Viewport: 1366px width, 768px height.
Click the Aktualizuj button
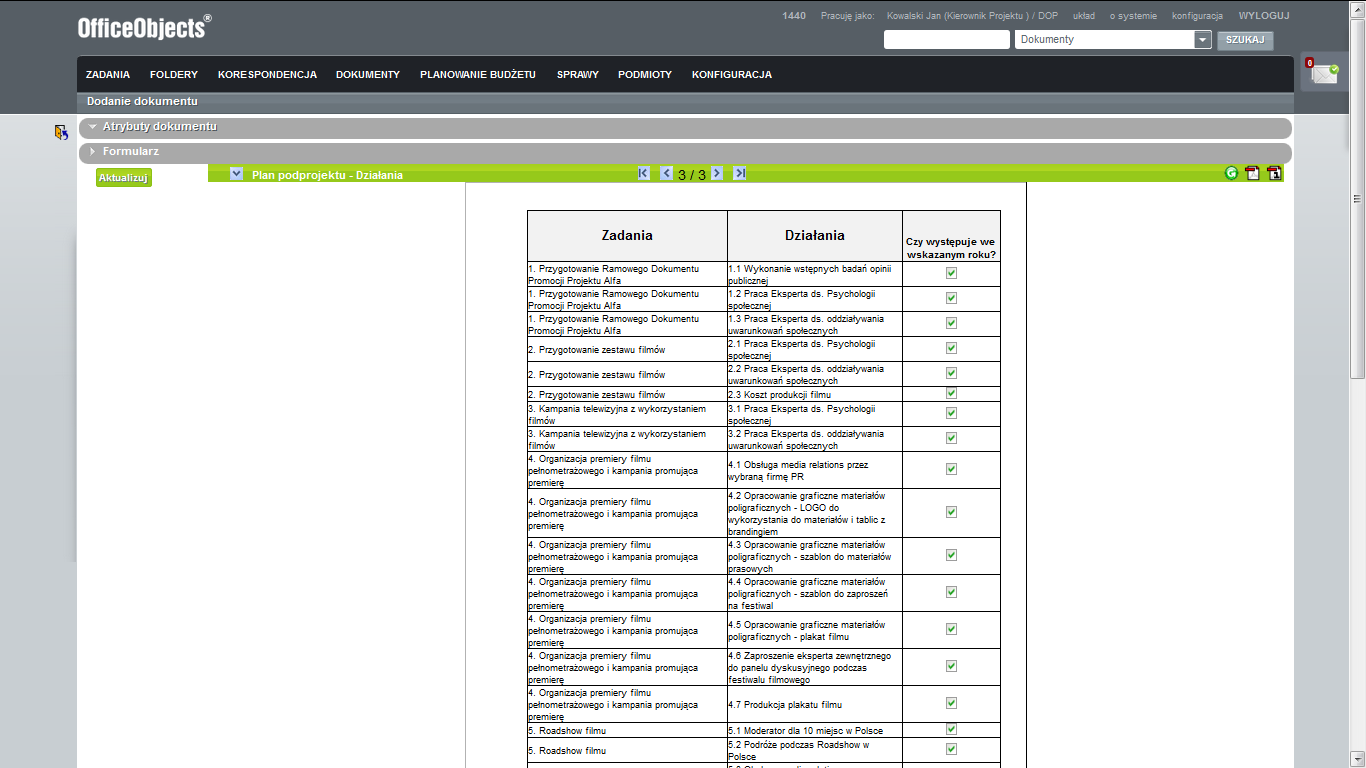[124, 178]
